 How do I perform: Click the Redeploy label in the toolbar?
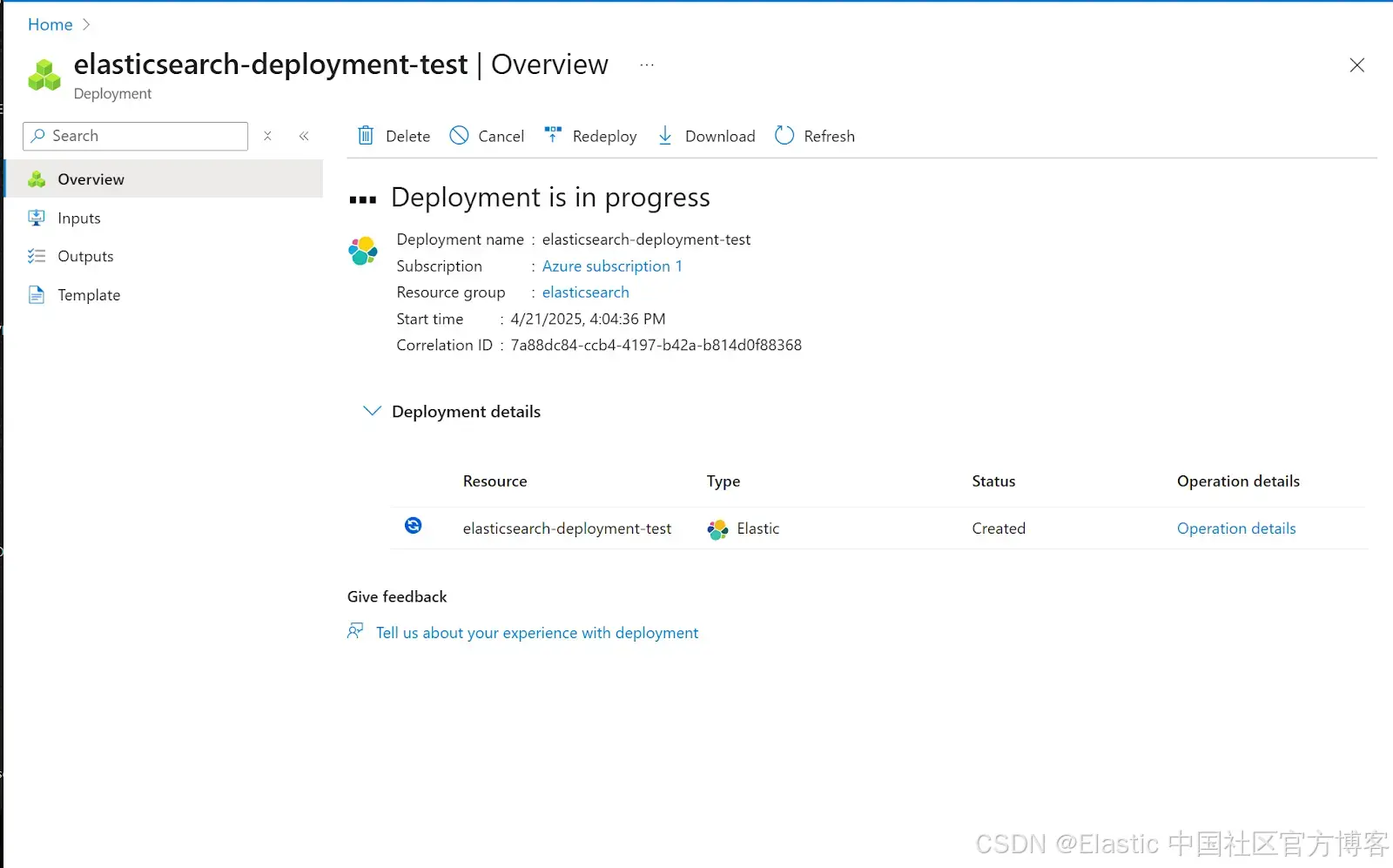click(604, 137)
